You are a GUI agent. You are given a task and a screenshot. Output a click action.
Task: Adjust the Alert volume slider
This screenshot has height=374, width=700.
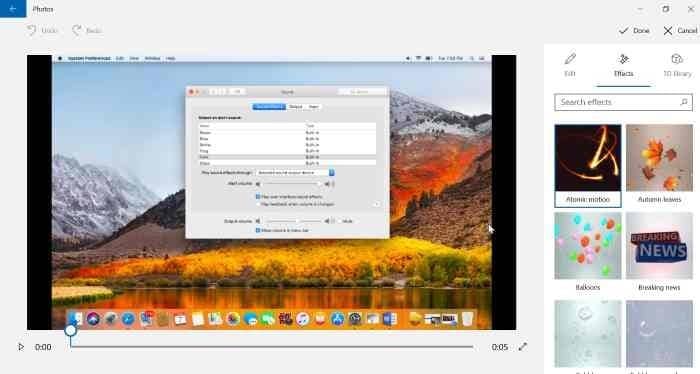tap(292, 184)
